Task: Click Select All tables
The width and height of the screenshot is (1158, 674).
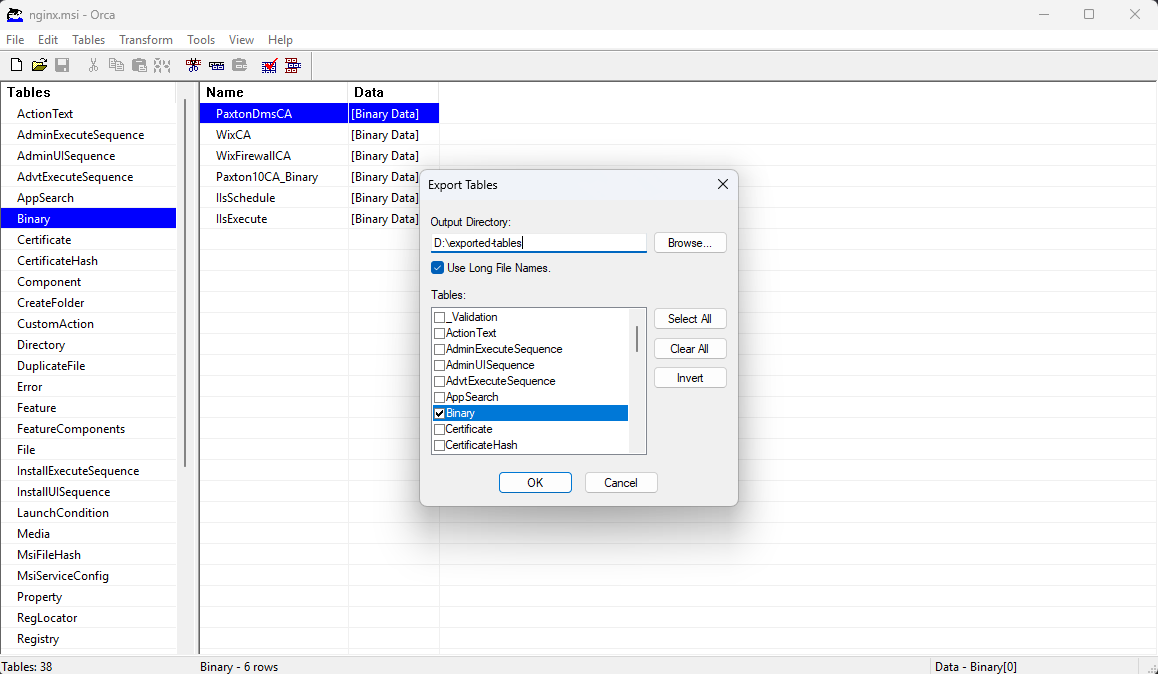Action: (x=689, y=318)
